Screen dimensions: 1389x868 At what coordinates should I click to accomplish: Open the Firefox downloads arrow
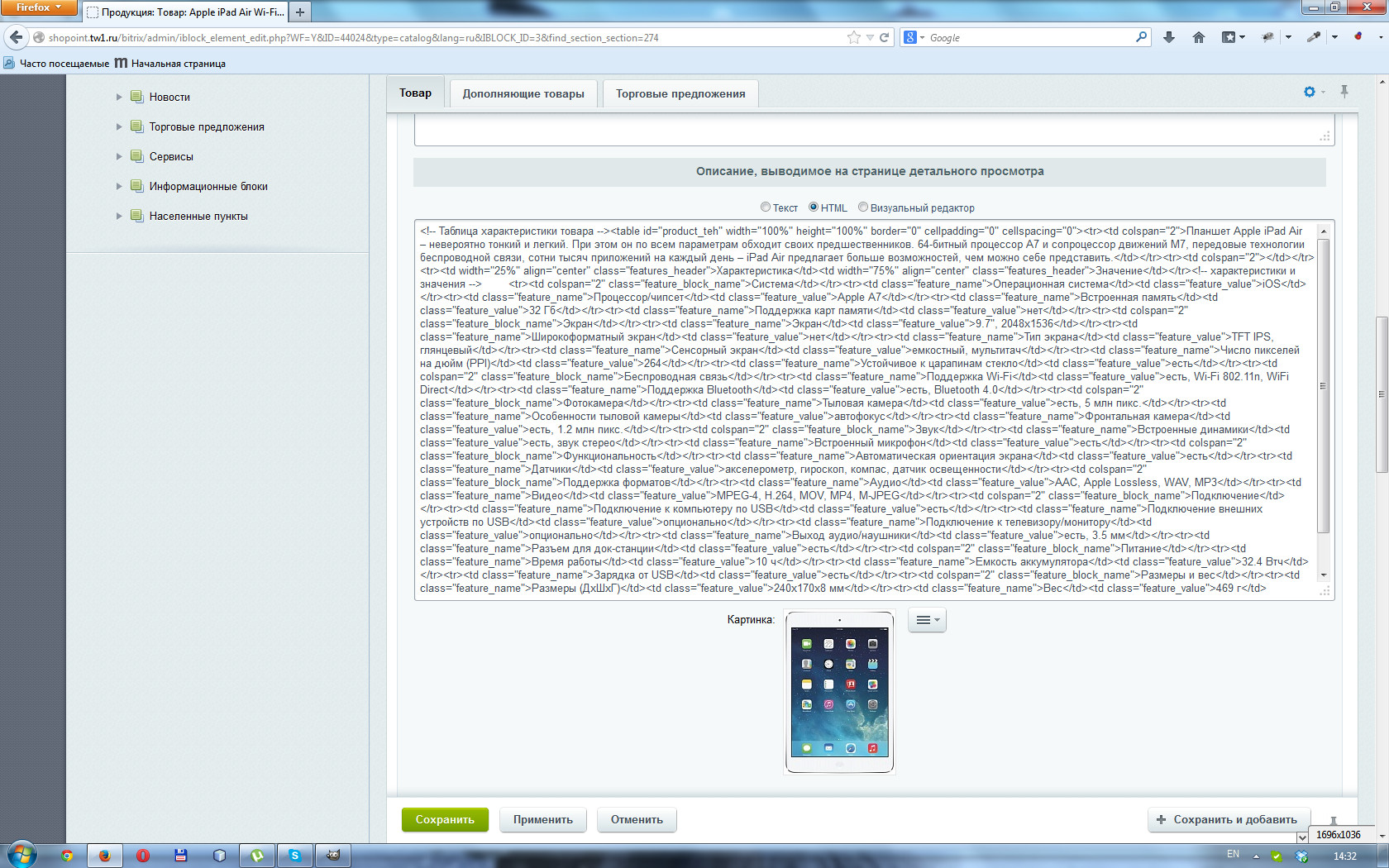point(1168,37)
